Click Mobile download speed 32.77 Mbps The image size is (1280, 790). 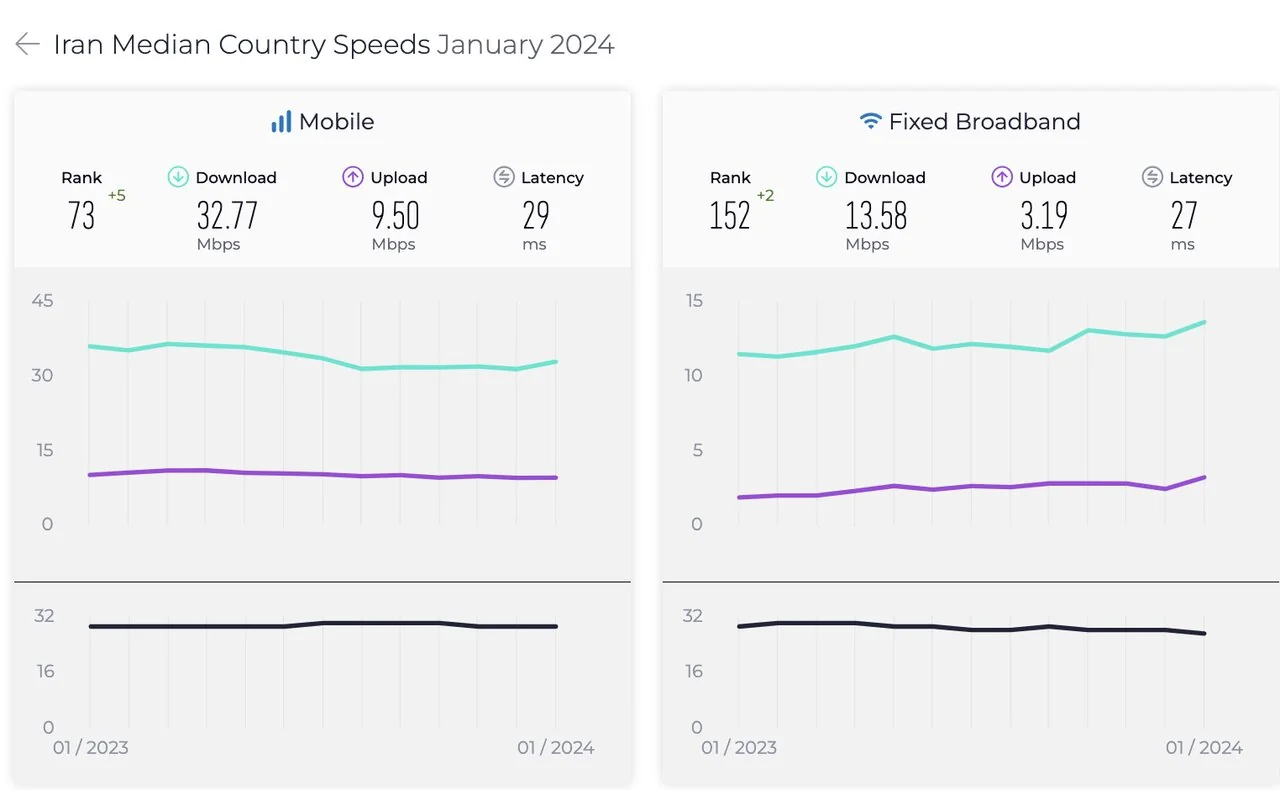click(227, 215)
